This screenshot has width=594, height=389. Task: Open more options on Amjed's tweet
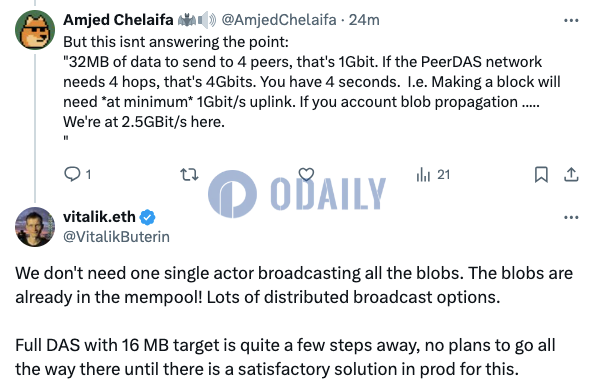pos(571,20)
